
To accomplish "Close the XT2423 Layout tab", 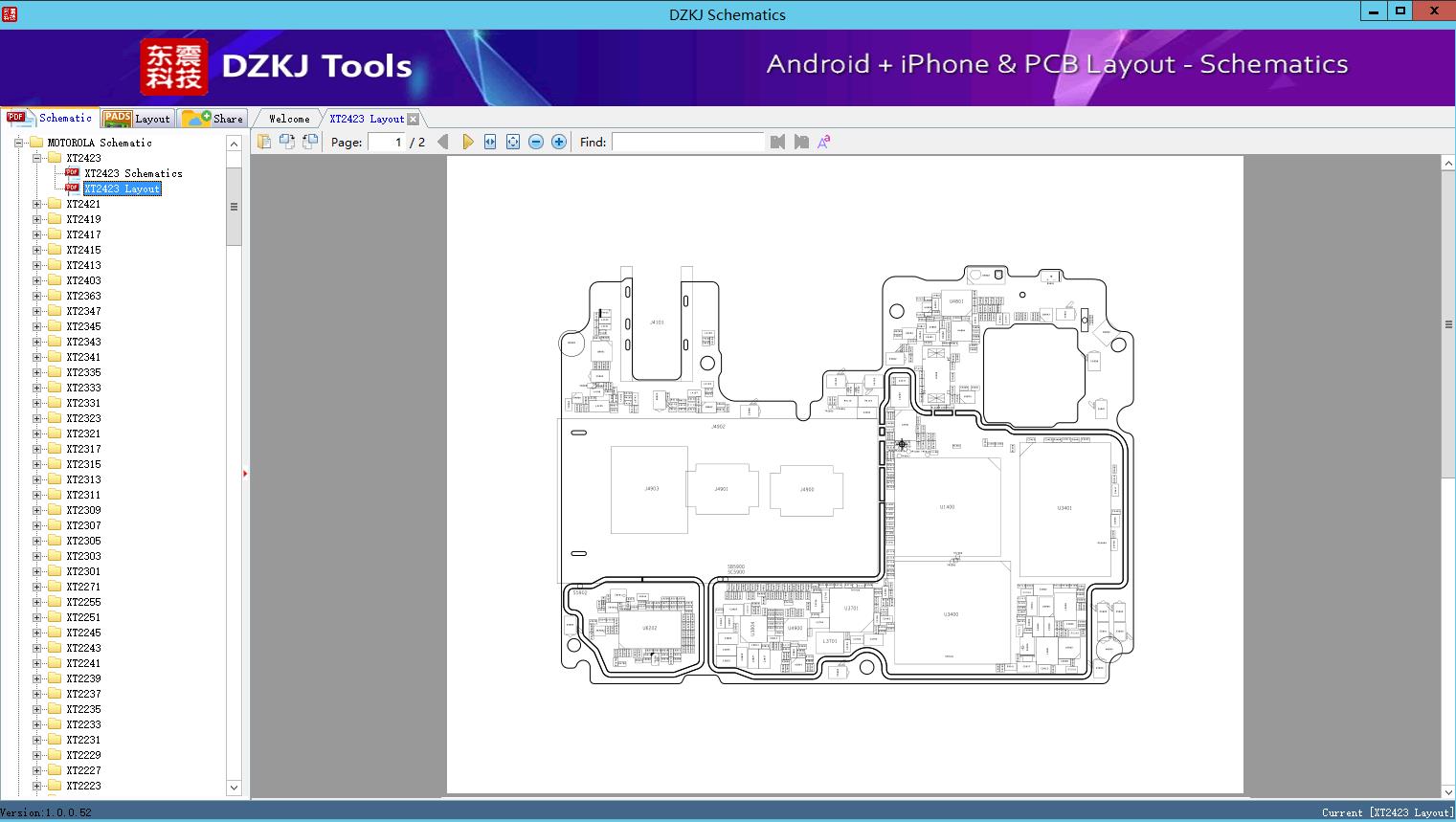I will coord(413,119).
